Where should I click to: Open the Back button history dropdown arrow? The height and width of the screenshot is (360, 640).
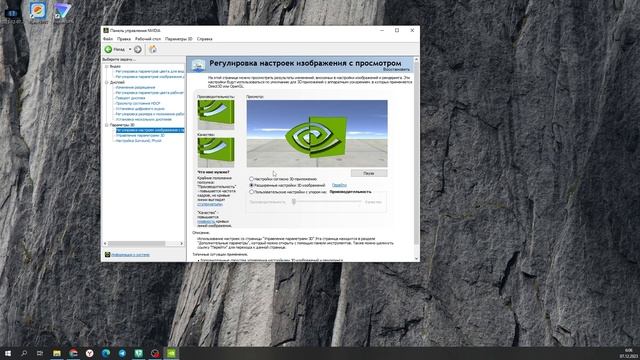(130, 49)
